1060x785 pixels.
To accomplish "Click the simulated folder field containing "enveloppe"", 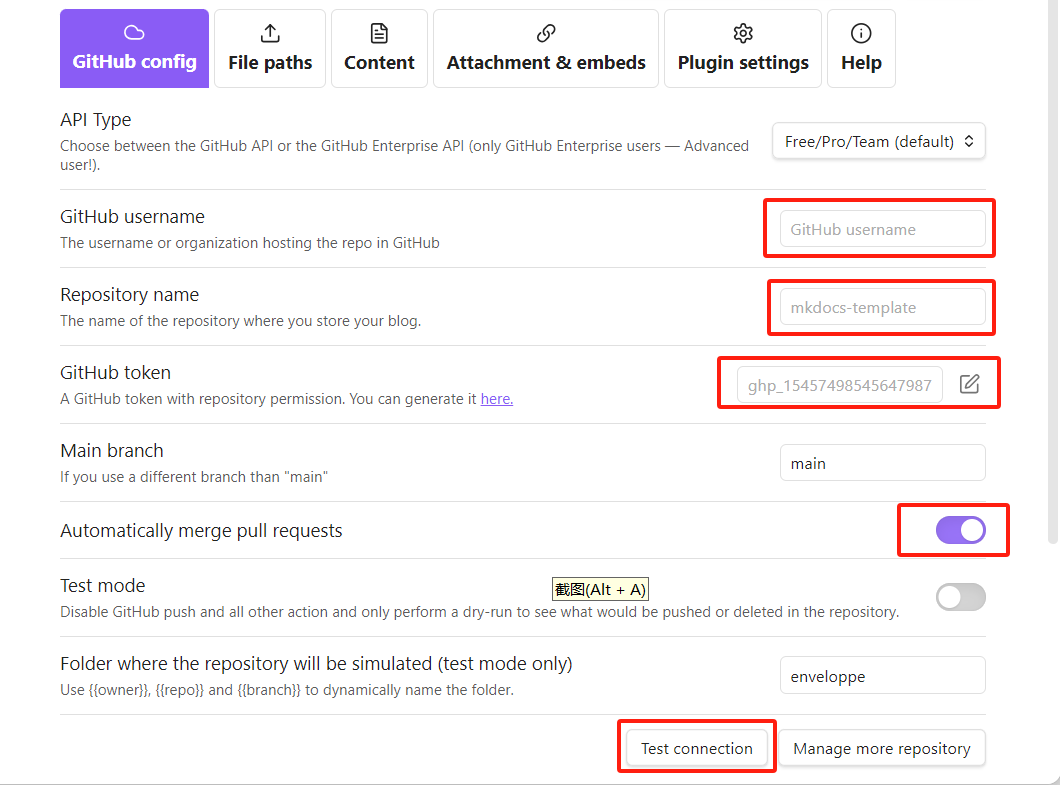I will [x=882, y=676].
